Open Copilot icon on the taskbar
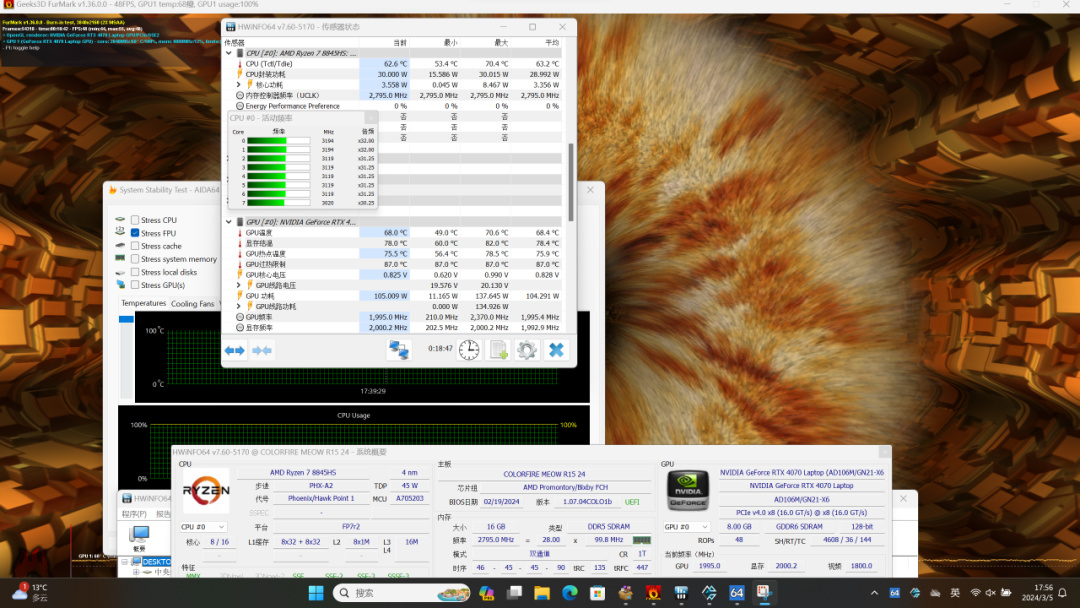This screenshot has width=1080, height=608. coord(486,593)
